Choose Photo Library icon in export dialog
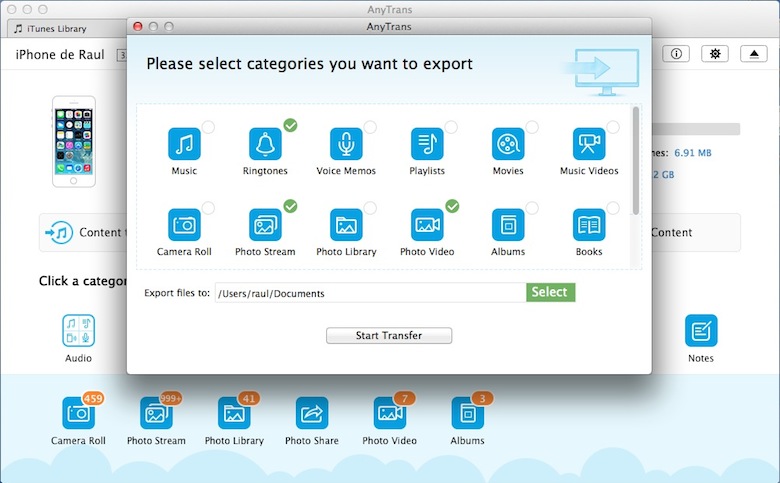Viewport: 780px width, 483px height. (346, 225)
